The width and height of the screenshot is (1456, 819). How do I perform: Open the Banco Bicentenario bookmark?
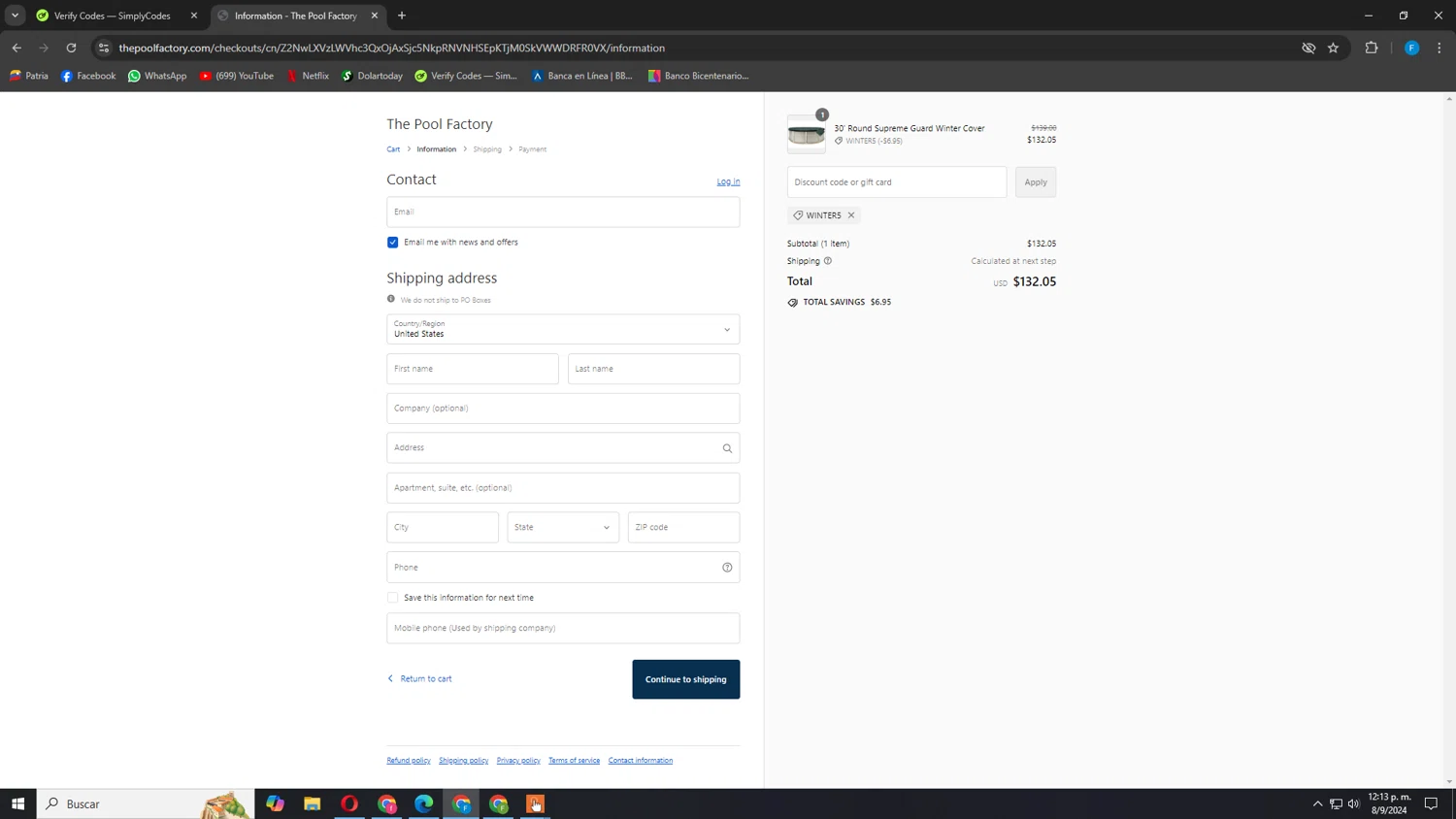[x=699, y=76]
